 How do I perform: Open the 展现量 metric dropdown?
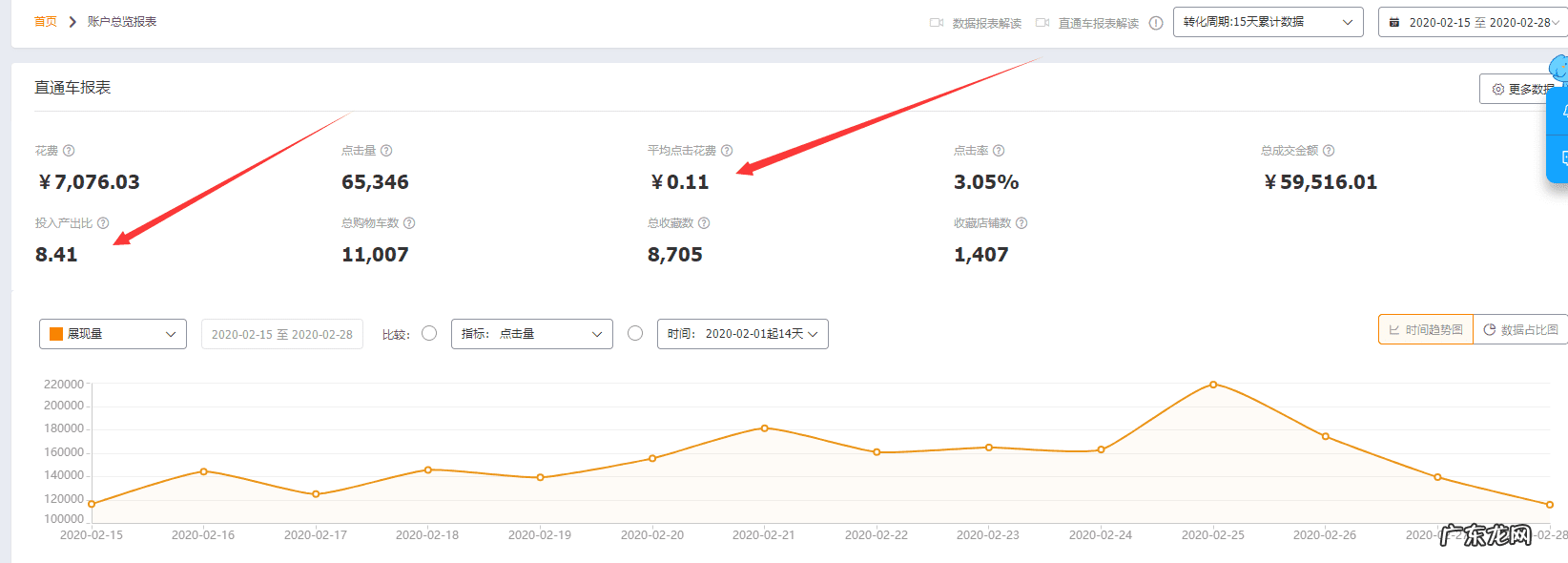(113, 334)
